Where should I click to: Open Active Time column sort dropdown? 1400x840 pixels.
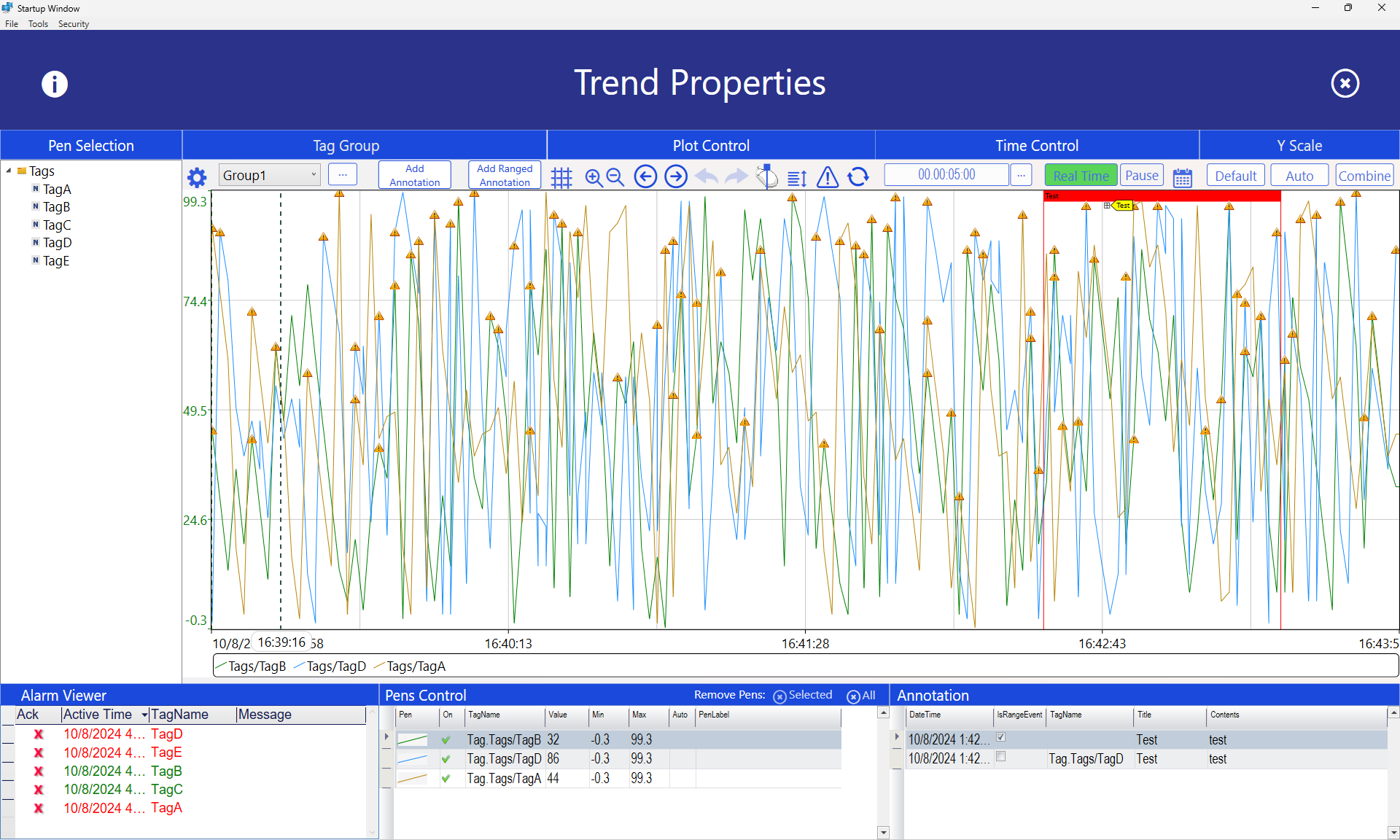(x=144, y=715)
